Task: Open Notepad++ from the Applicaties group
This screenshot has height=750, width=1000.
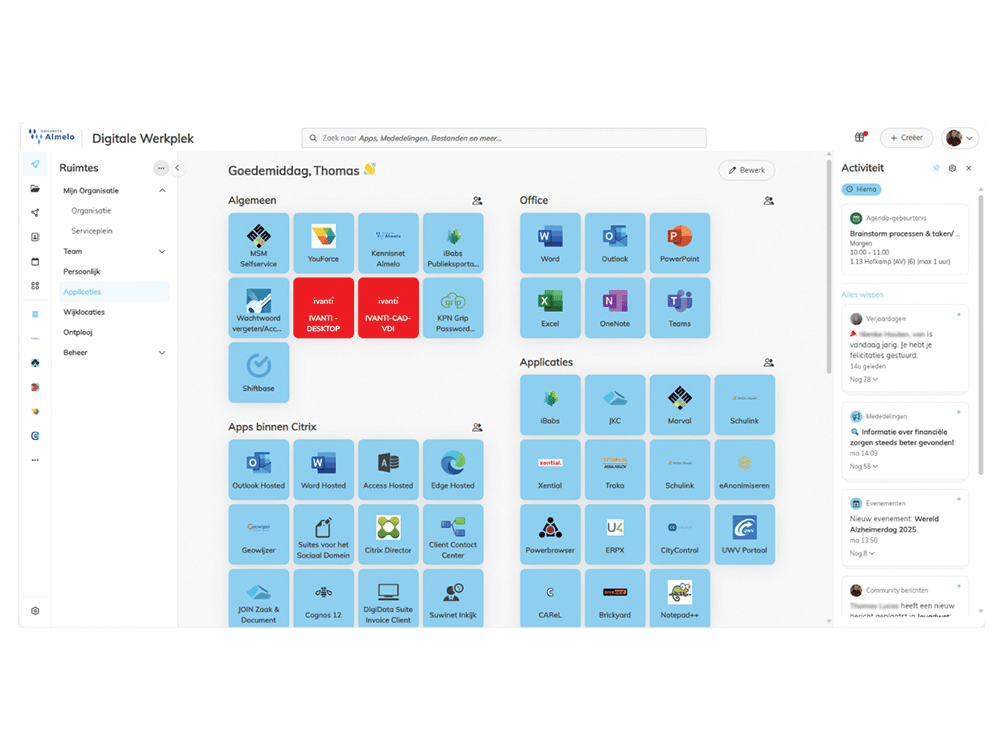Action: 679,599
